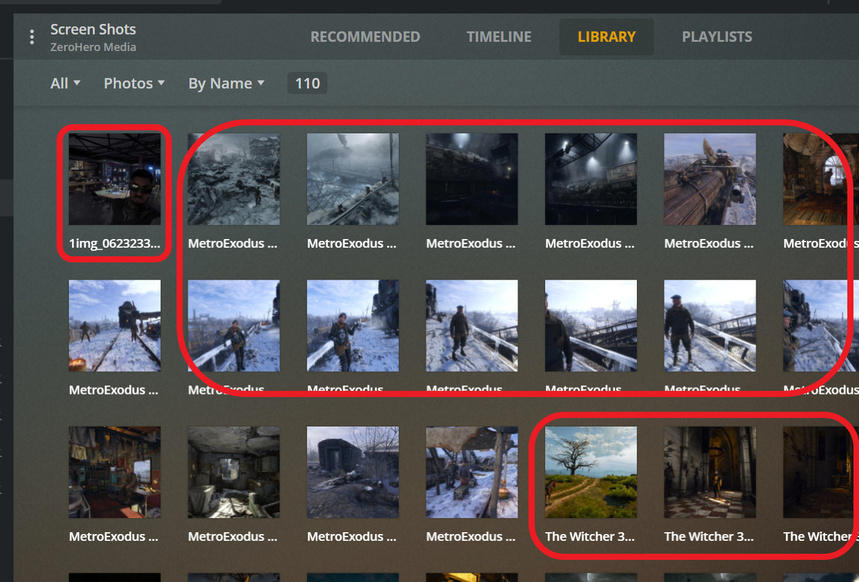Viewport: 859px width, 582px height.
Task: Click the 110 item count badge
Action: (x=307, y=83)
